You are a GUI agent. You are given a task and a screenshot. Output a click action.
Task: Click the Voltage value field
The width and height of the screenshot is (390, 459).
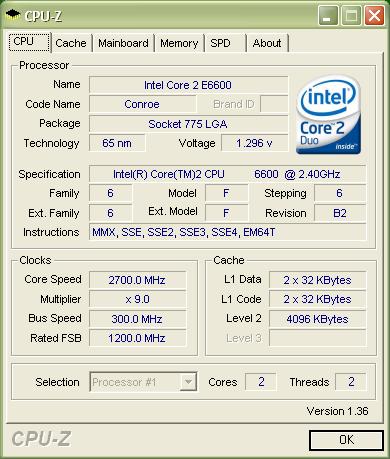click(x=255, y=143)
